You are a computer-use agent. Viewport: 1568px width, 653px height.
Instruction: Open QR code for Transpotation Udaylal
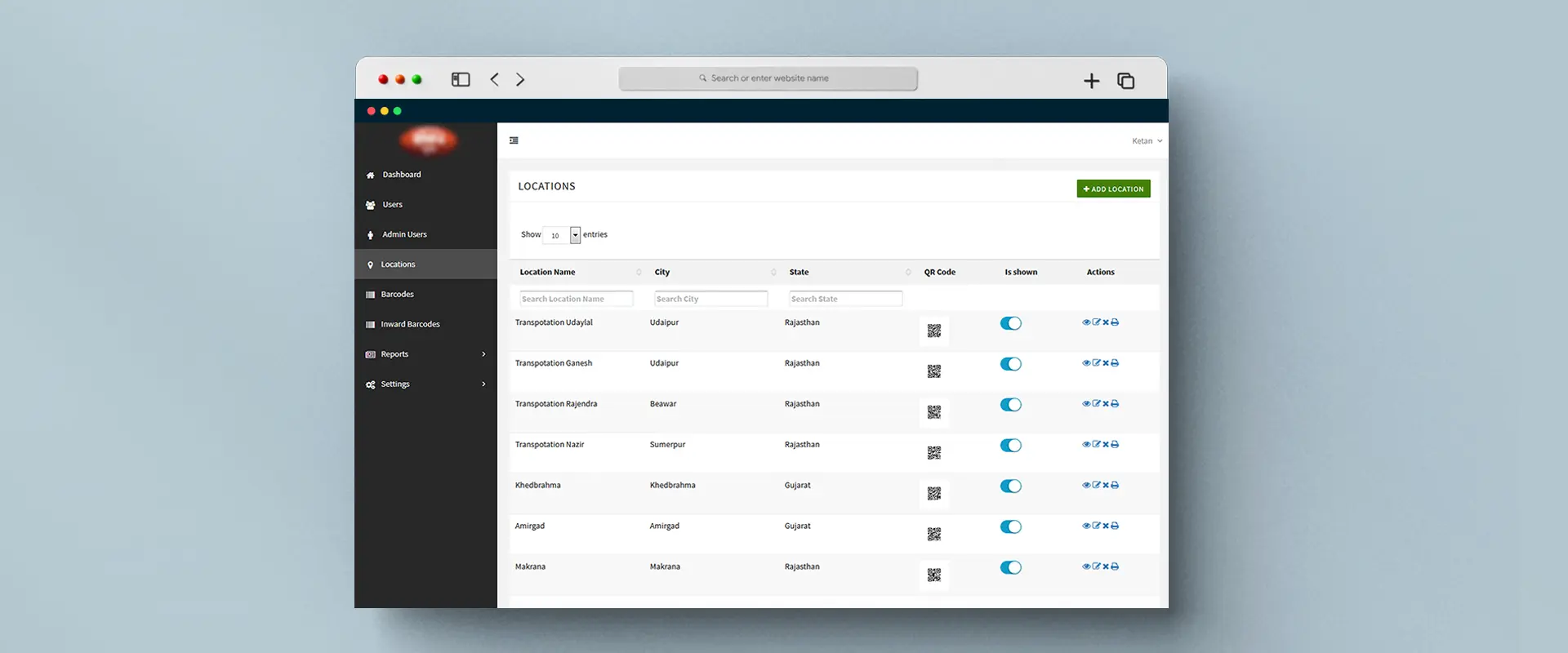tap(934, 331)
